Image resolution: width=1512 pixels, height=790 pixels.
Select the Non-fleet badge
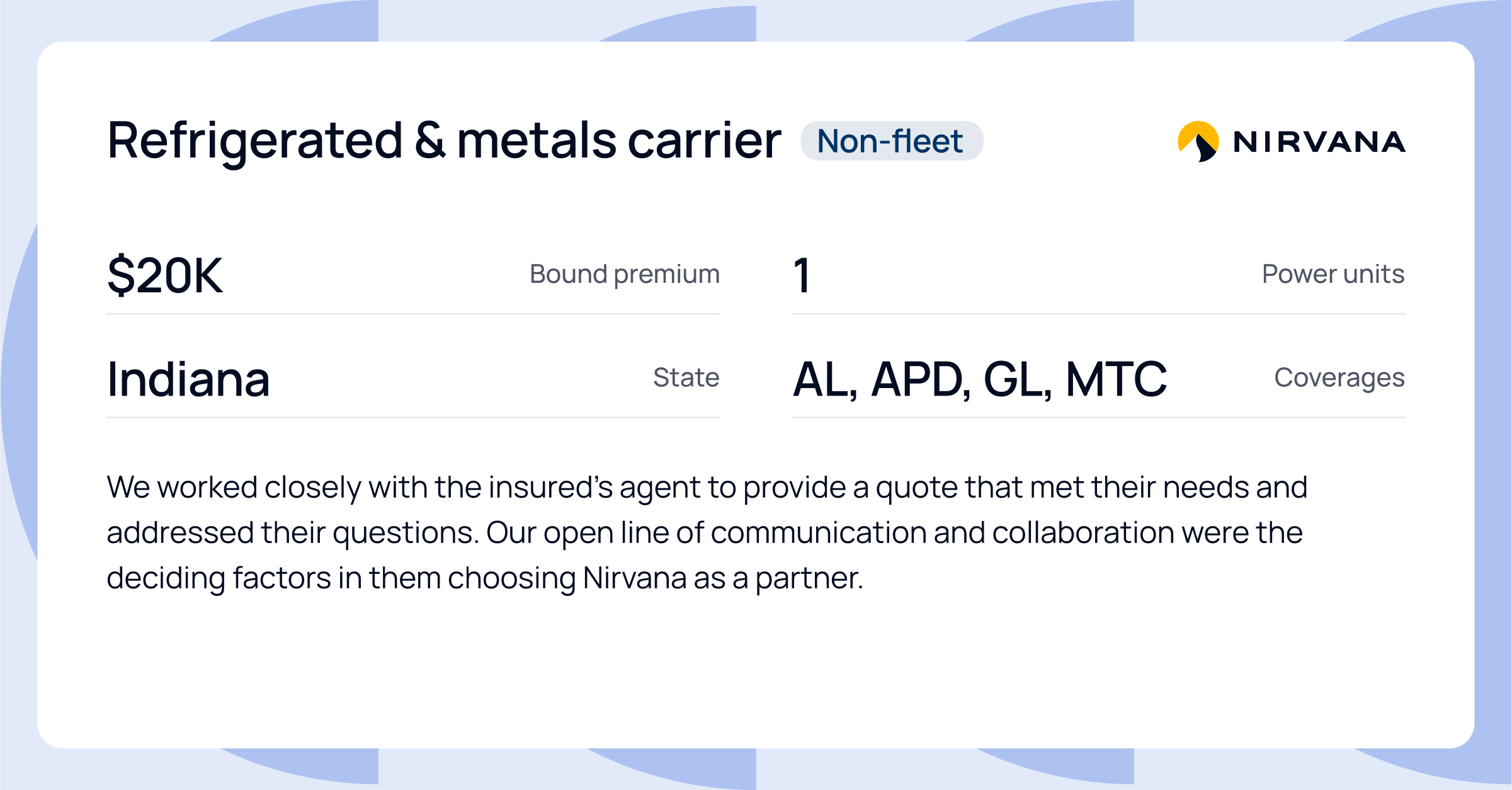coord(890,141)
